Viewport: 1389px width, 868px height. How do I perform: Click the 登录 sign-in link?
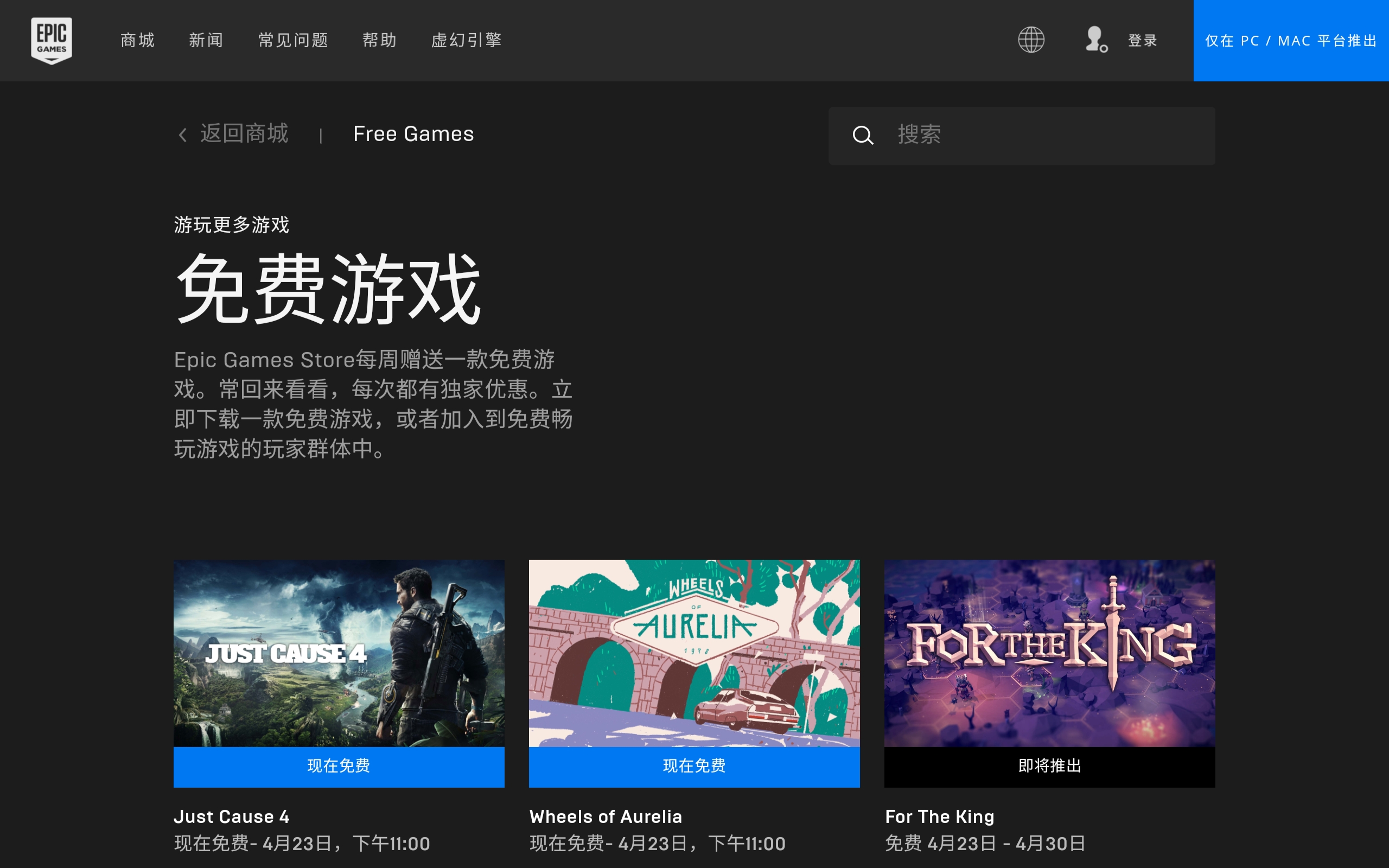coord(1142,41)
